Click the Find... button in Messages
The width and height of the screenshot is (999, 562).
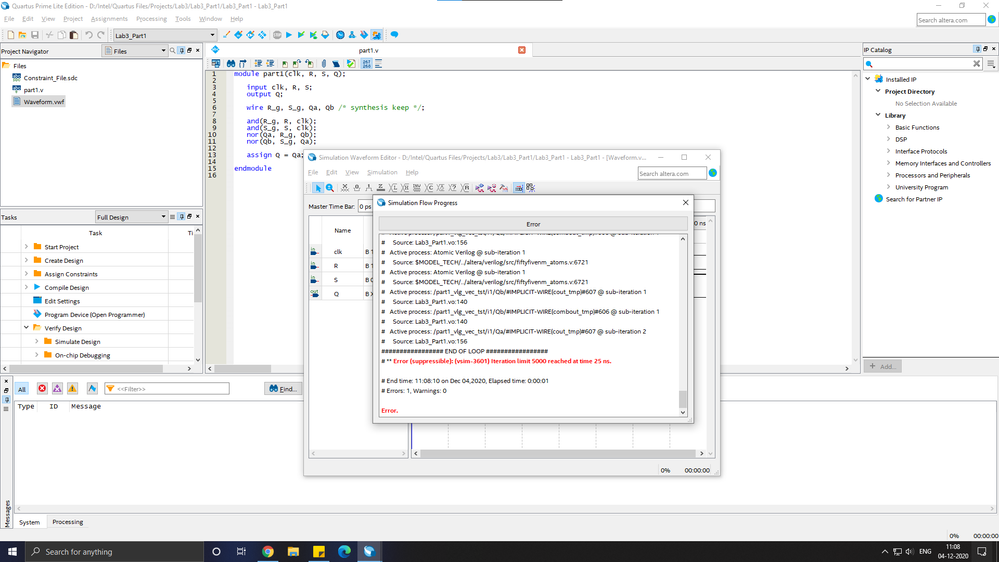pyautogui.click(x=283, y=389)
